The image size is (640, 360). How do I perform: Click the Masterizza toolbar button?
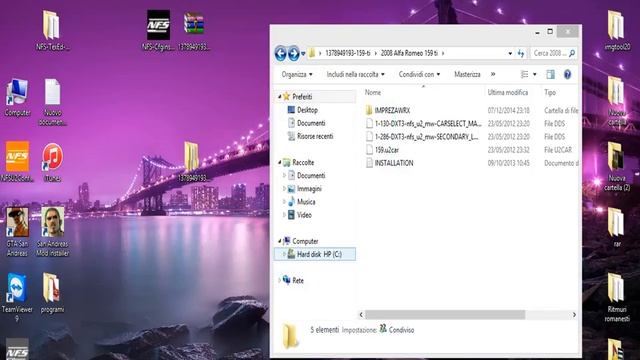click(467, 74)
